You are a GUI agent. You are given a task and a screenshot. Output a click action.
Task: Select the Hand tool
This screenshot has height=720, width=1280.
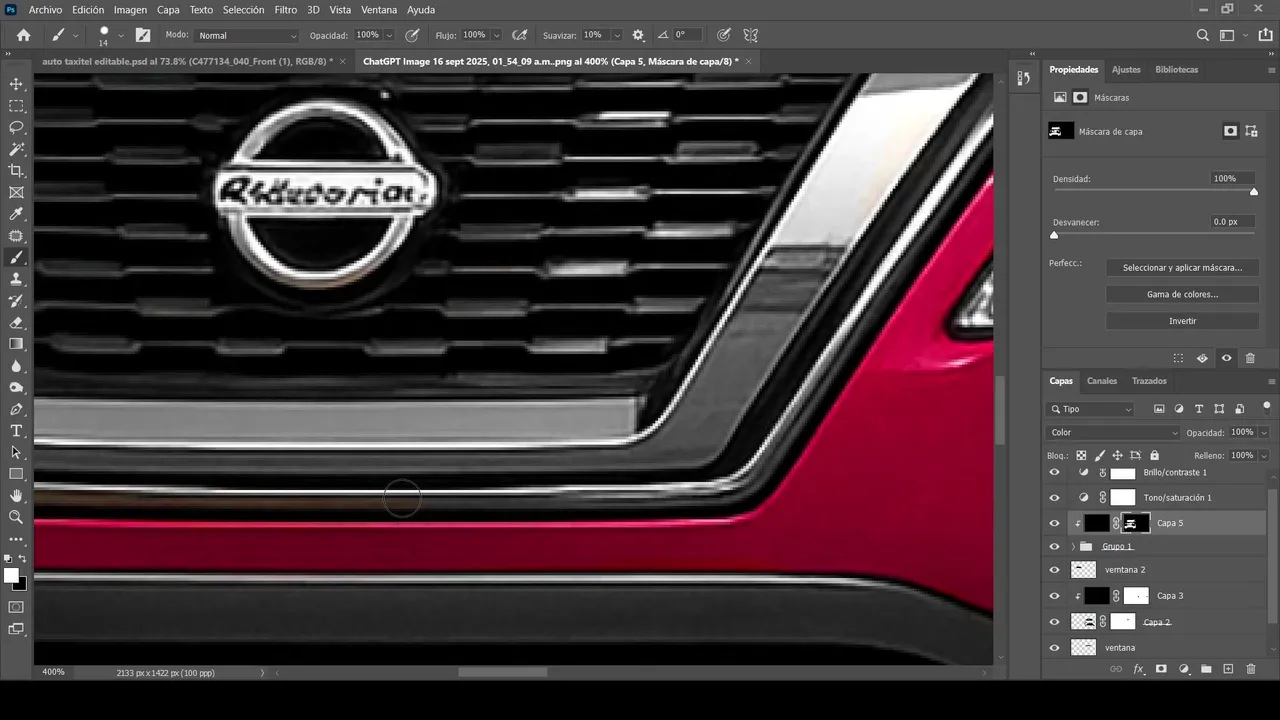(x=16, y=496)
